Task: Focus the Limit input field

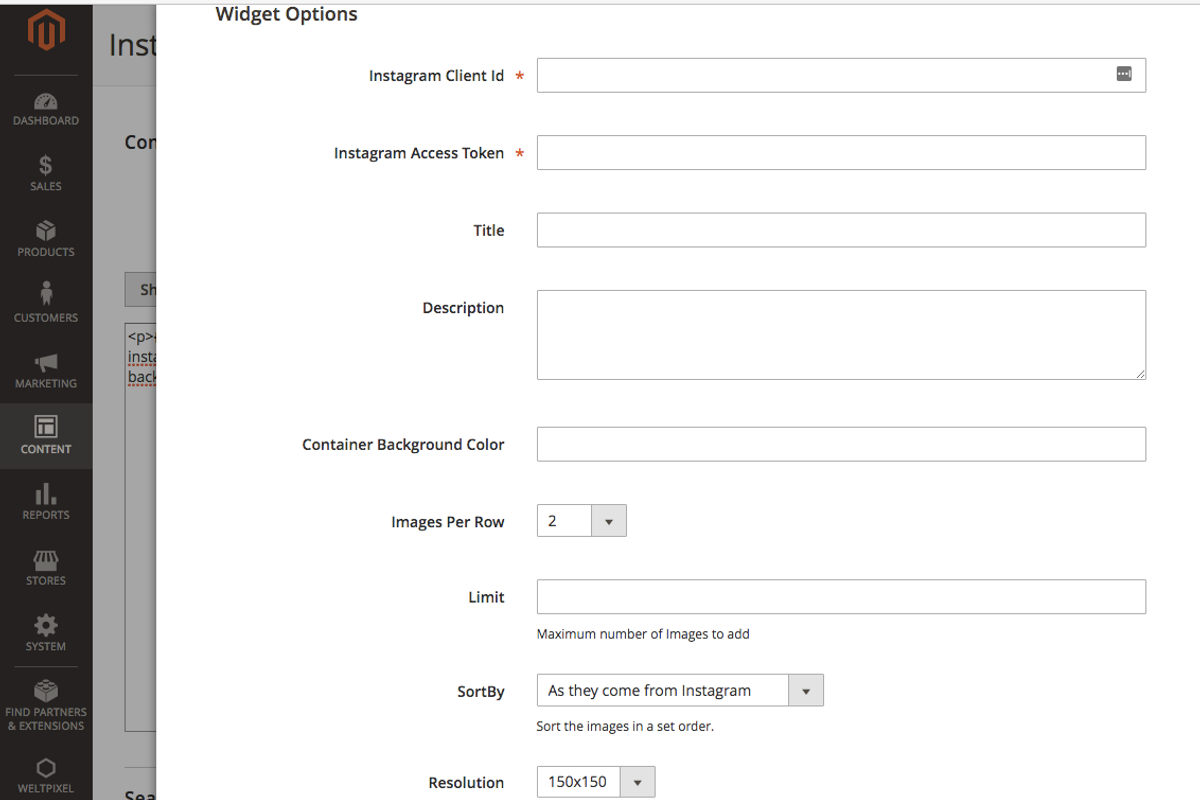Action: 841,597
